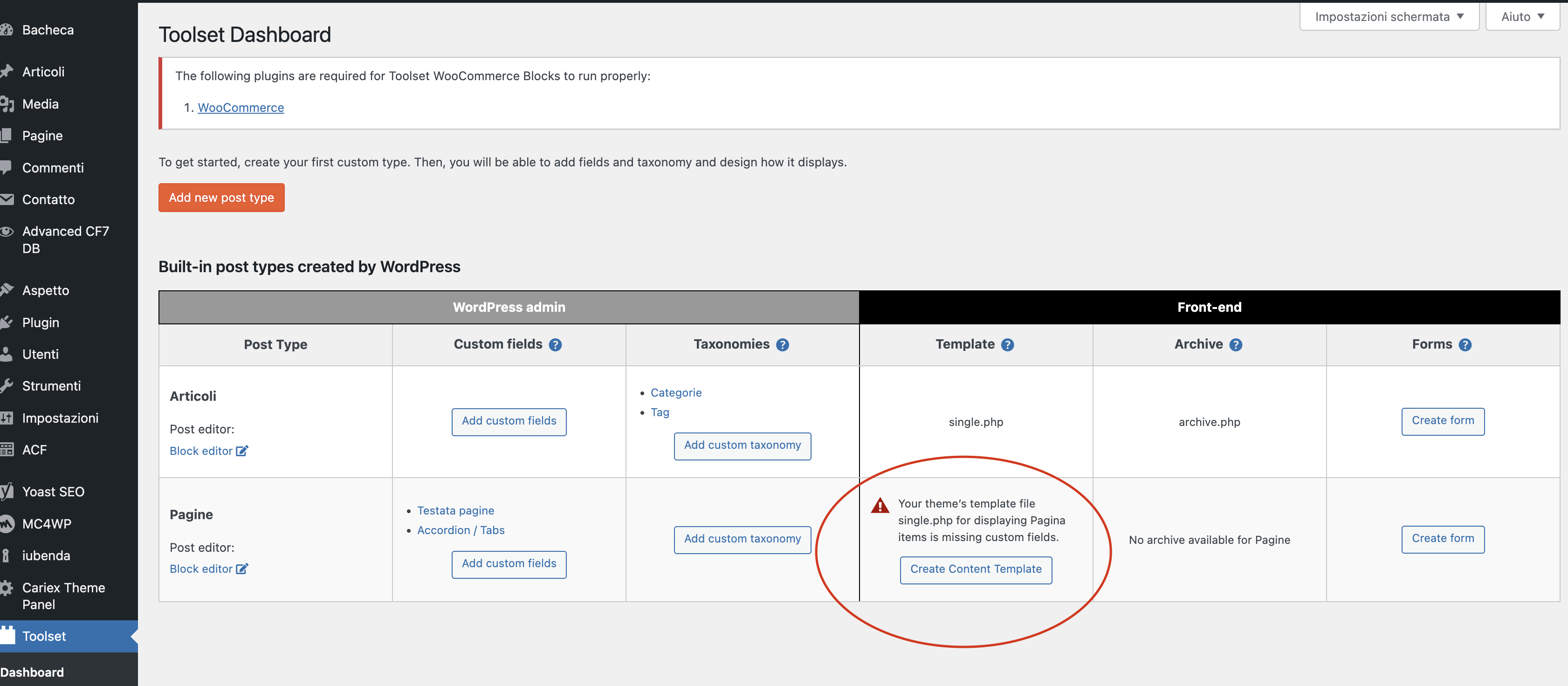Expand Impostazioni schermata dropdown
Screen dimensions: 1568x686
(x=1389, y=17)
